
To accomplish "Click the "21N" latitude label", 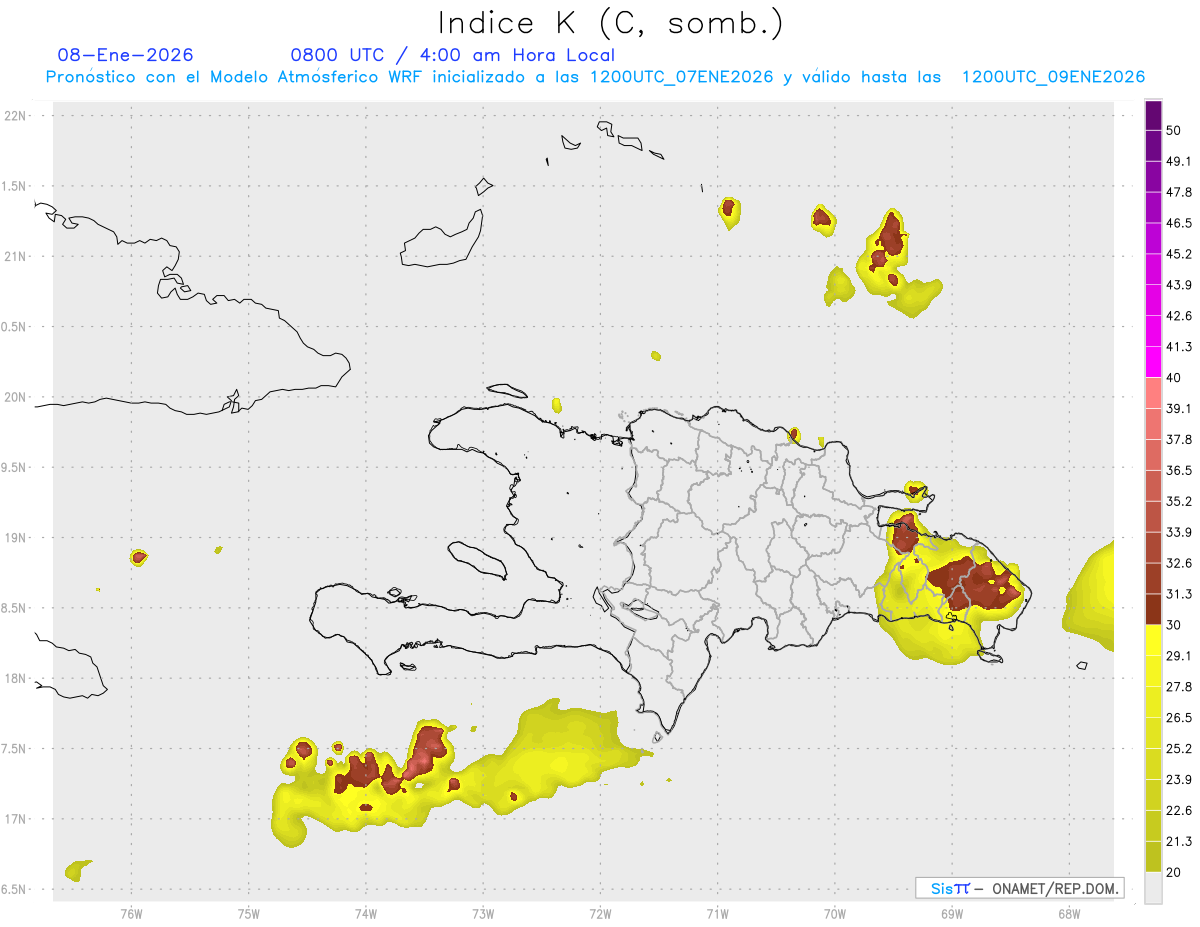I will (x=15, y=256).
